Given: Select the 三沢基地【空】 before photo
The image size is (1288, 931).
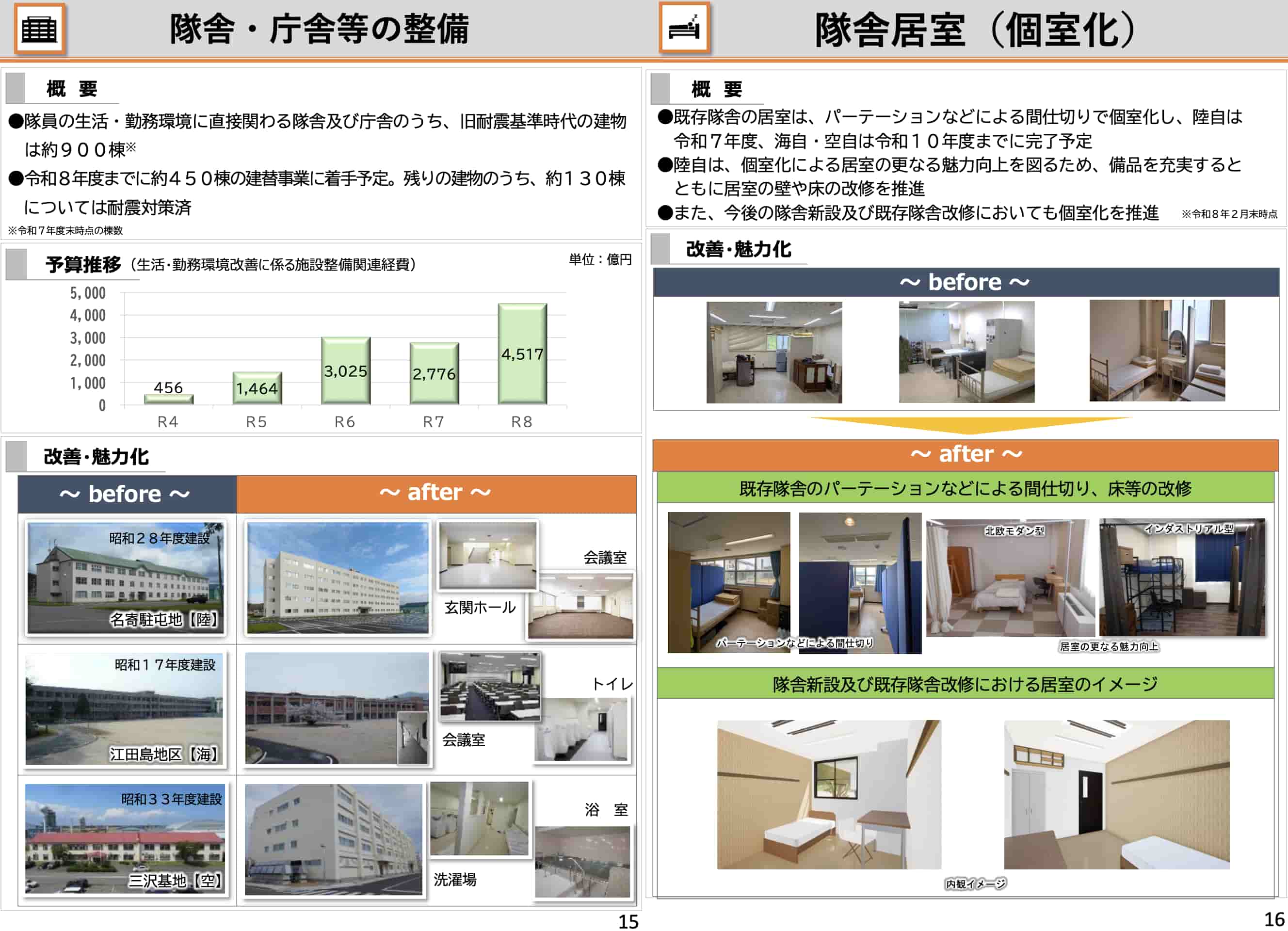Looking at the screenshot, I should coord(125,838).
